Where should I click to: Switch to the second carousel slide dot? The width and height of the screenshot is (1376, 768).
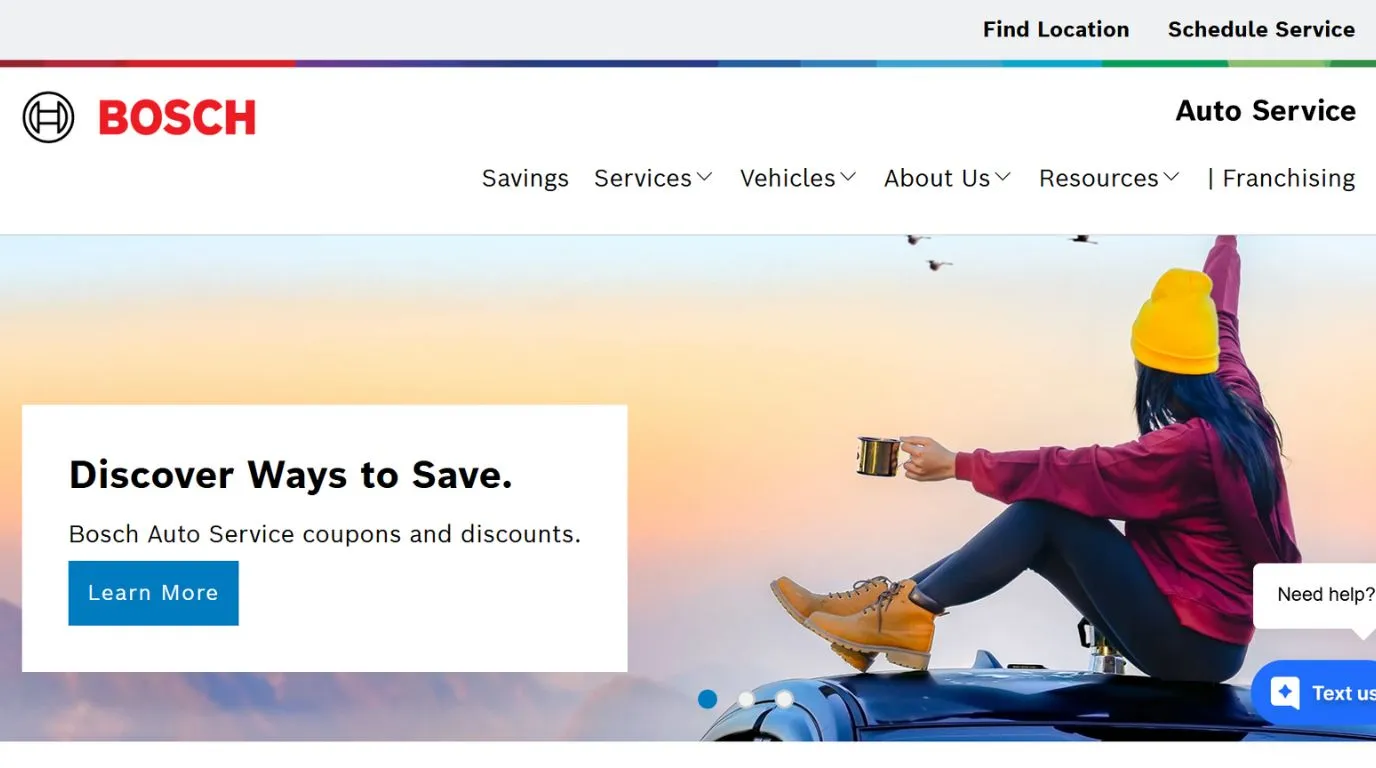[746, 699]
